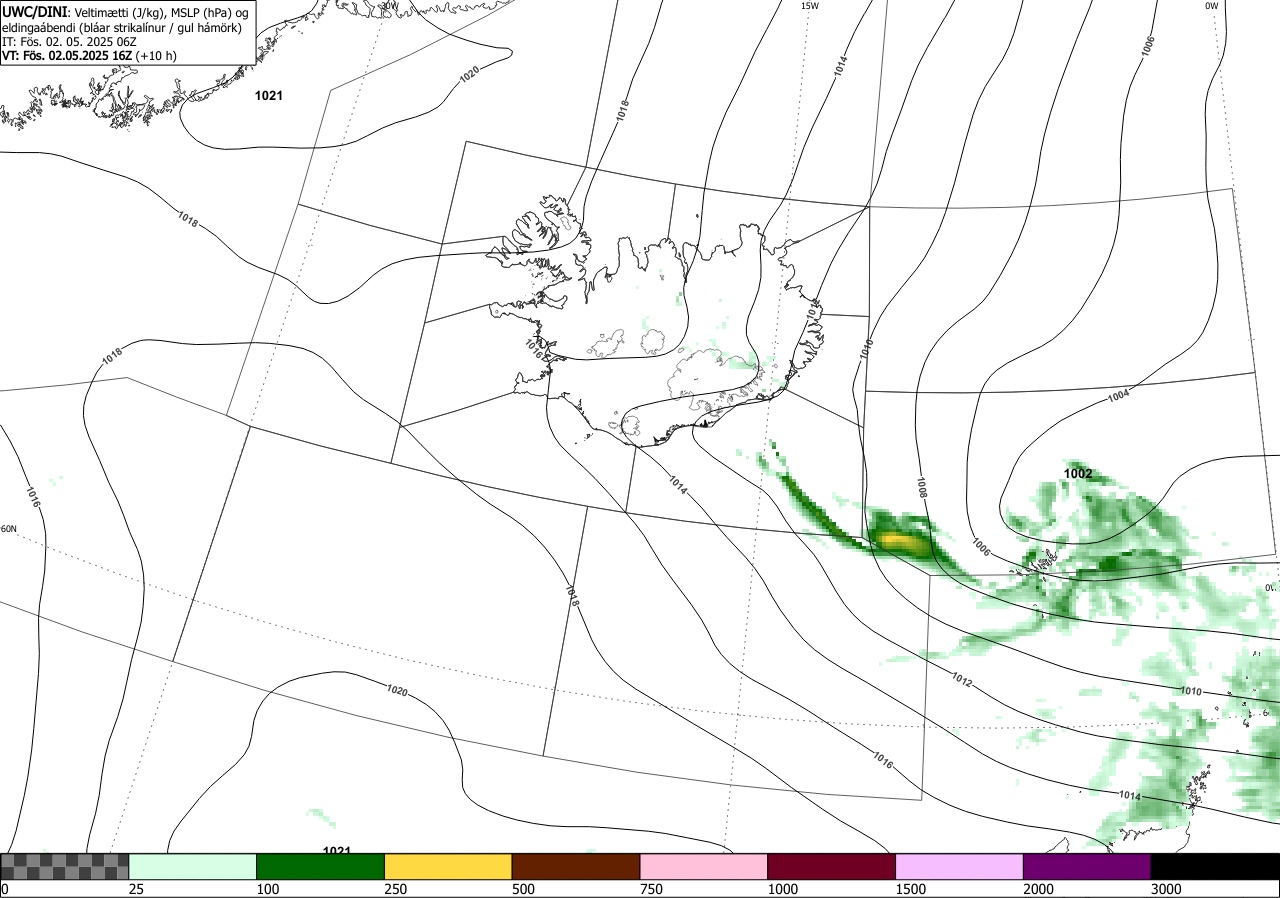Pick the dark green 100–250 legend swatch
Viewport: 1280px width, 898px height.
click(321, 866)
